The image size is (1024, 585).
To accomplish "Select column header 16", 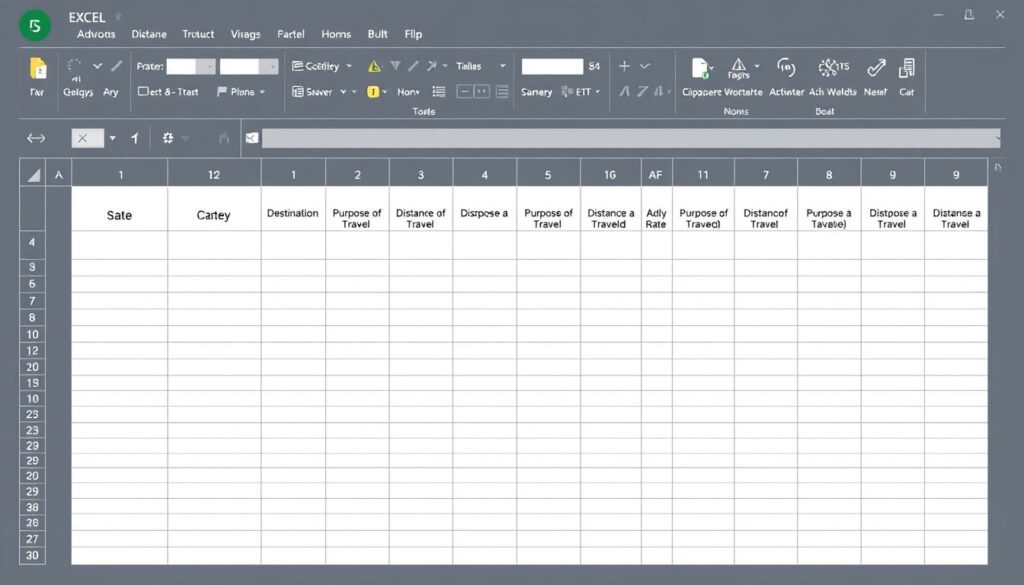I will coord(610,174).
